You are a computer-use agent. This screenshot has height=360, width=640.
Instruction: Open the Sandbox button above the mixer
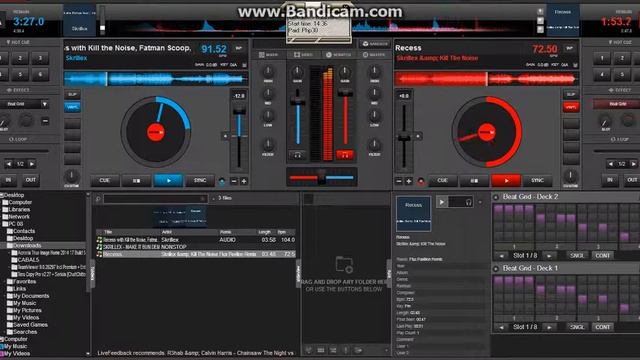point(374,44)
